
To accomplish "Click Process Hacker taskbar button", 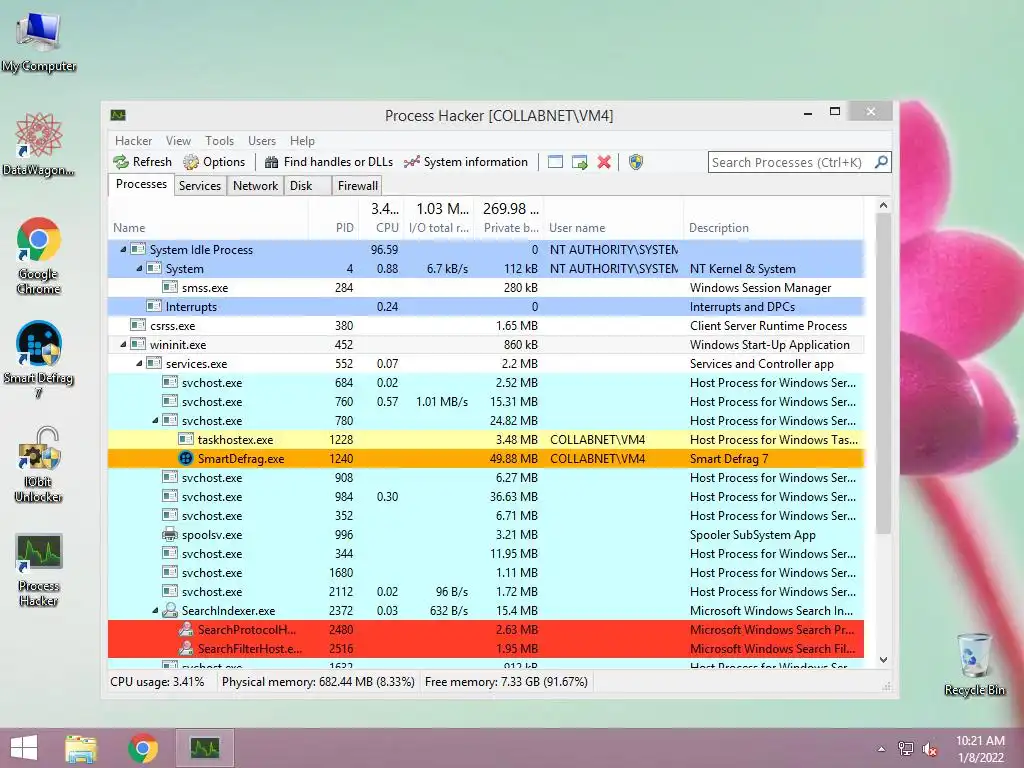I will pyautogui.click(x=205, y=748).
